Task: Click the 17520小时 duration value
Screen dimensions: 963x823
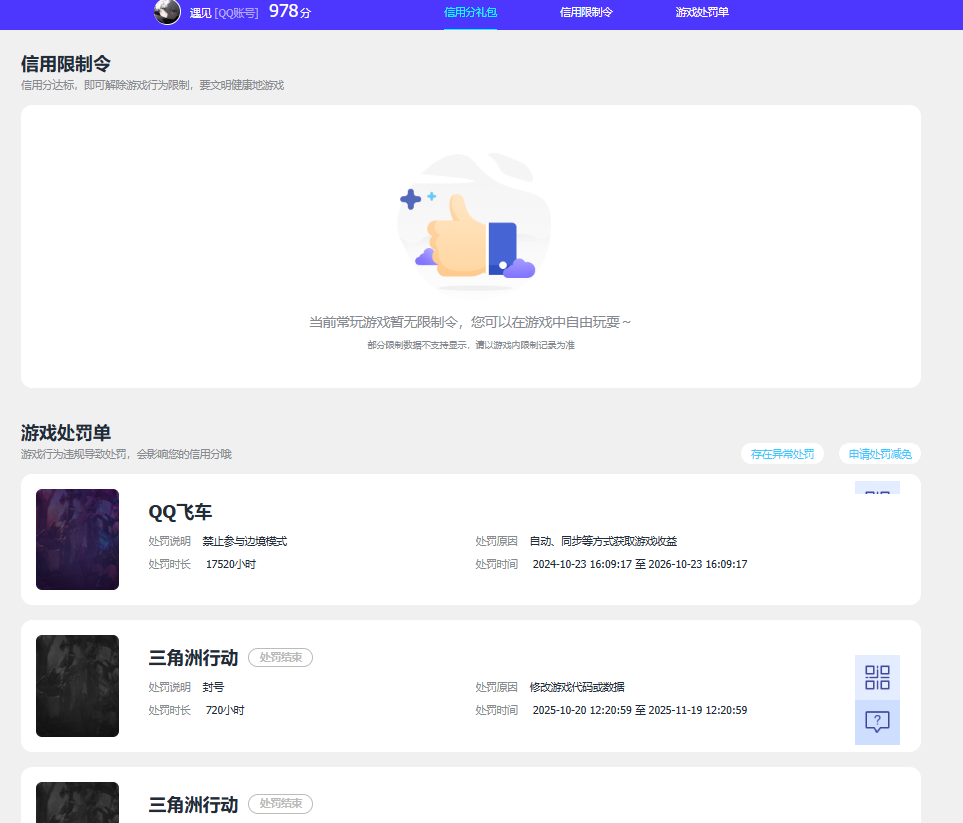Action: tap(230, 564)
